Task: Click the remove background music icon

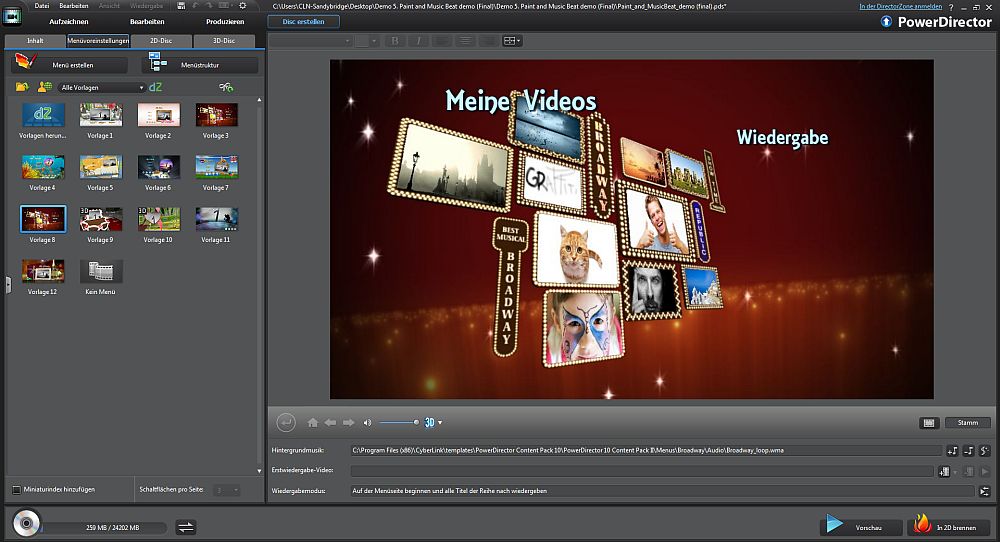Action: [x=968, y=451]
